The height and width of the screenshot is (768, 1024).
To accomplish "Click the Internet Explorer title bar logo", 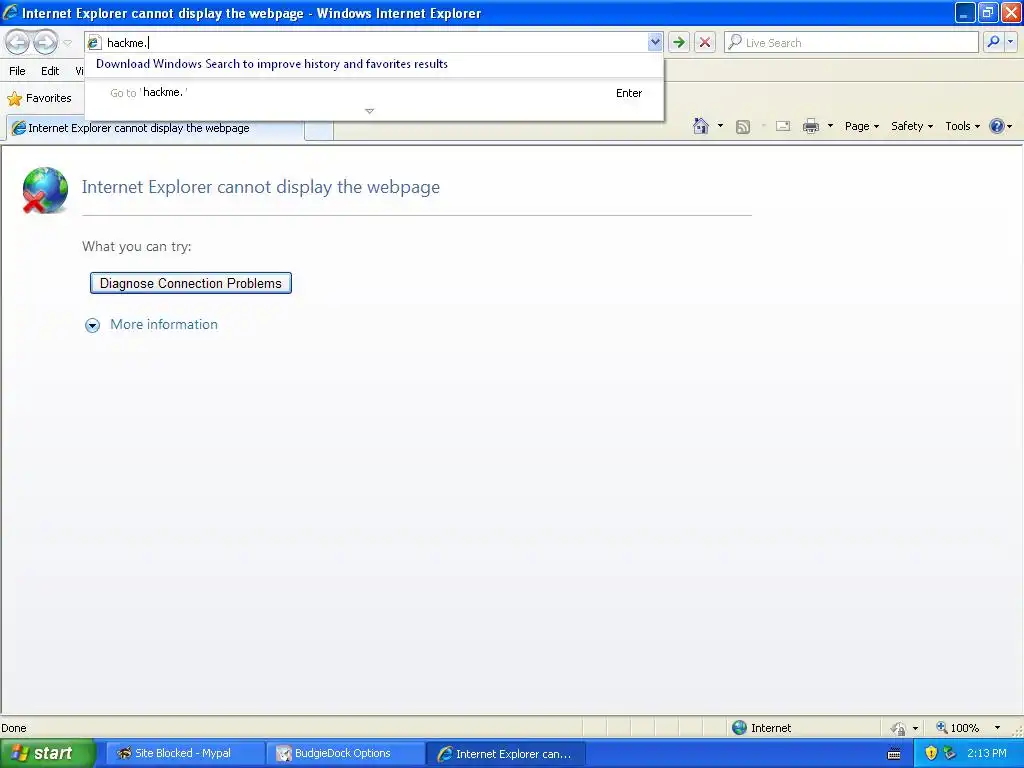I will coord(10,12).
